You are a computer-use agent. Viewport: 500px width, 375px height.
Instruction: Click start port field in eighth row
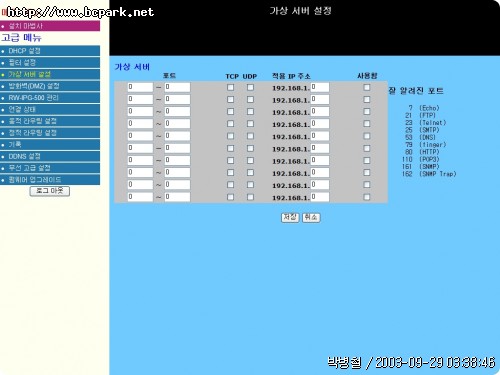[x=140, y=173]
